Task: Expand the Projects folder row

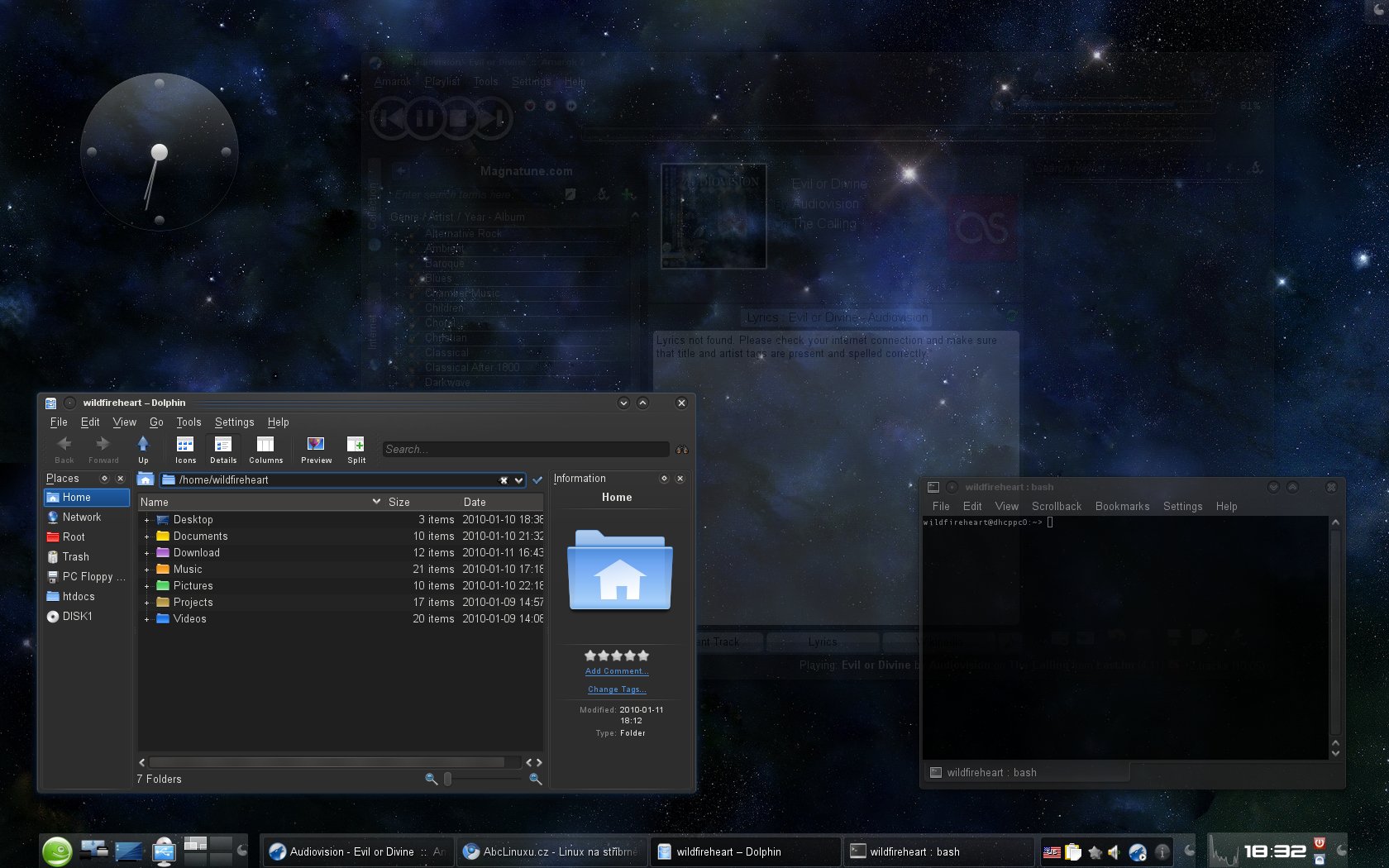Action: [x=146, y=603]
